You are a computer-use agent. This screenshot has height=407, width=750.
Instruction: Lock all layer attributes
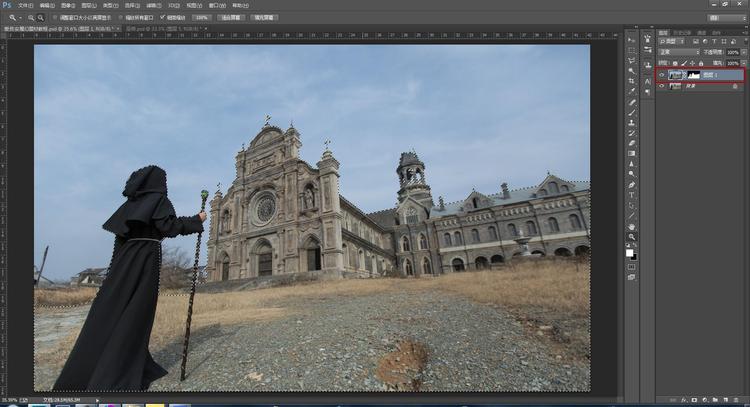tap(701, 64)
